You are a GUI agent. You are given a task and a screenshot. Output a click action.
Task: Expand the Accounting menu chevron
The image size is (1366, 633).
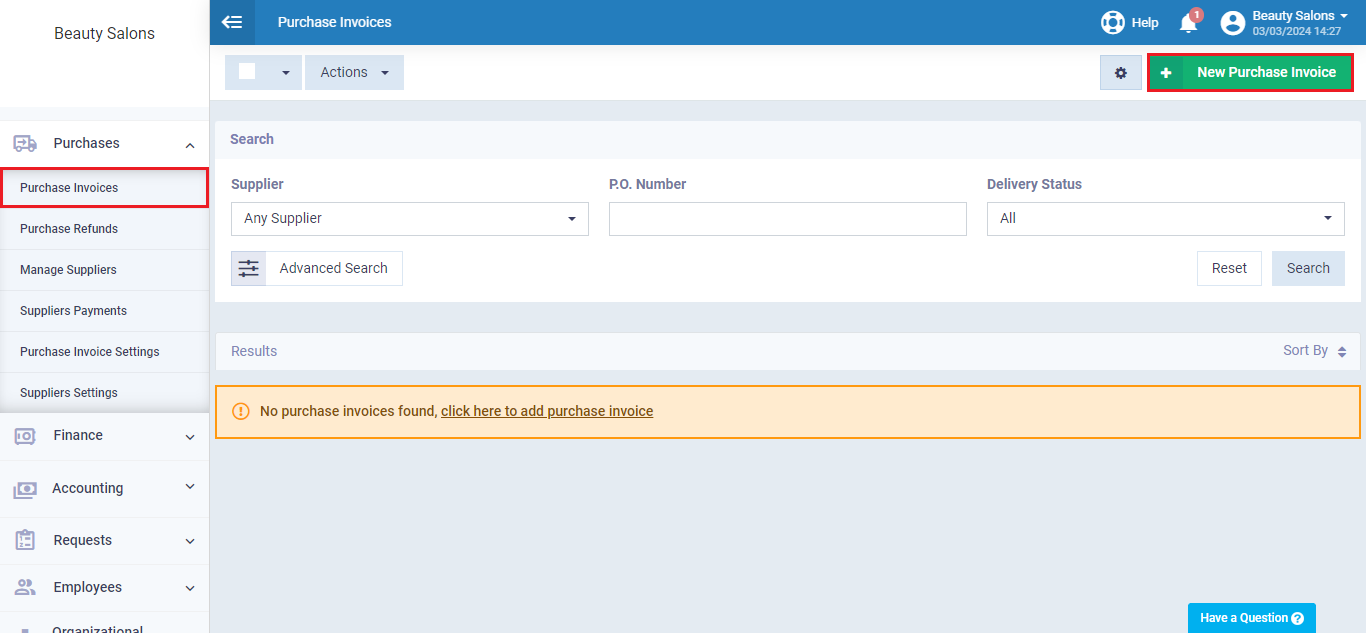(x=190, y=487)
